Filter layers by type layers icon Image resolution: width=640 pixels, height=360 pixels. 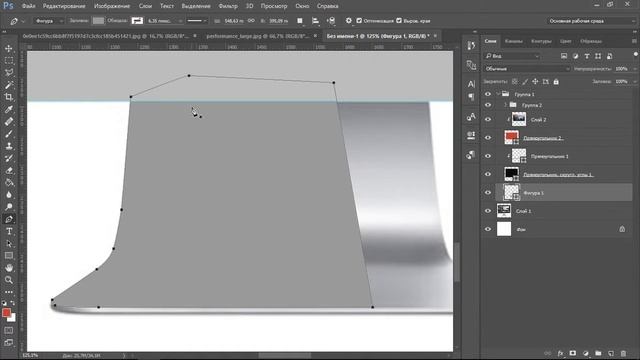point(587,56)
